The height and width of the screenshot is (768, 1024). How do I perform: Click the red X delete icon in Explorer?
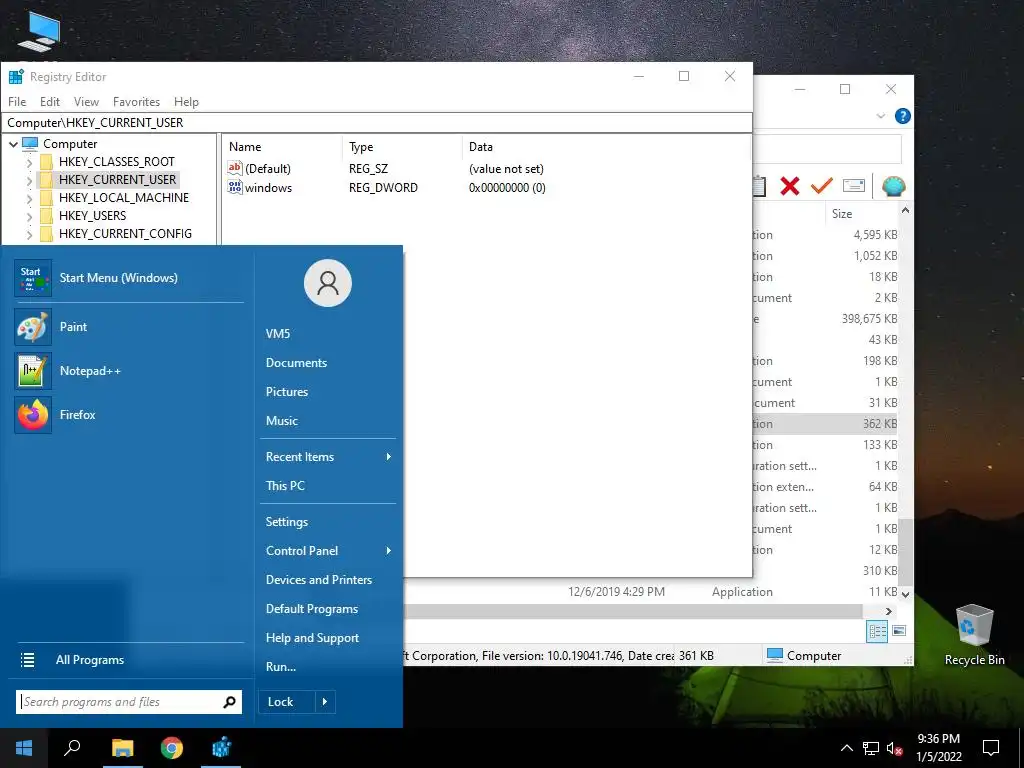790,186
